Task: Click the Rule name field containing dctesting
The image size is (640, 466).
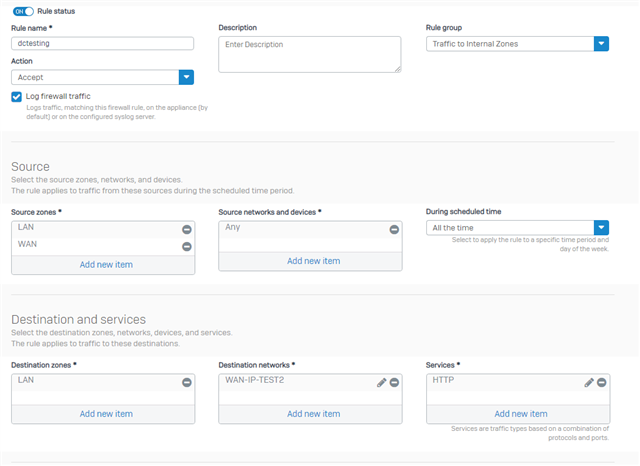Action: 102,43
